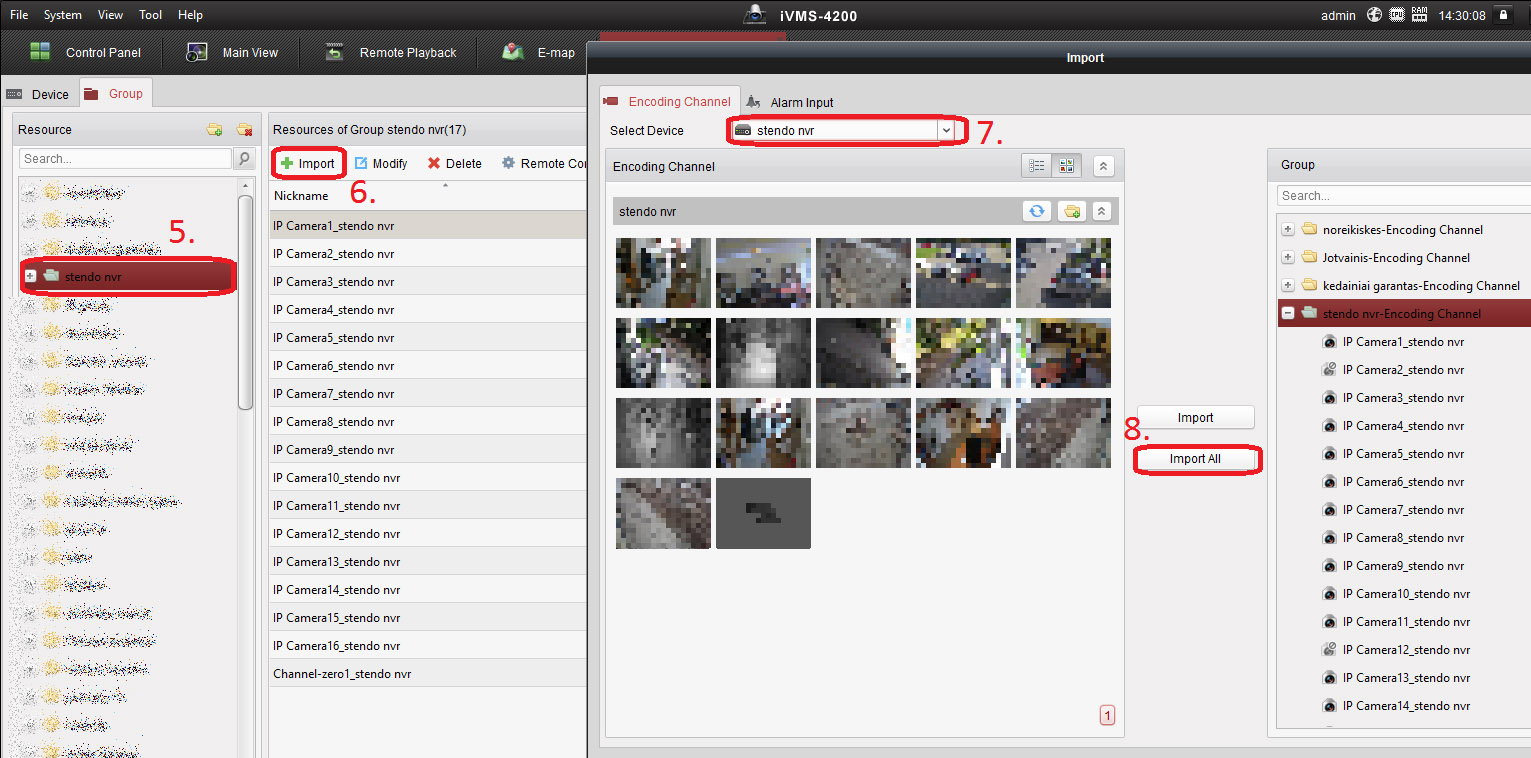Open the File menu
Image resolution: width=1531 pixels, height=758 pixels.
[19, 15]
